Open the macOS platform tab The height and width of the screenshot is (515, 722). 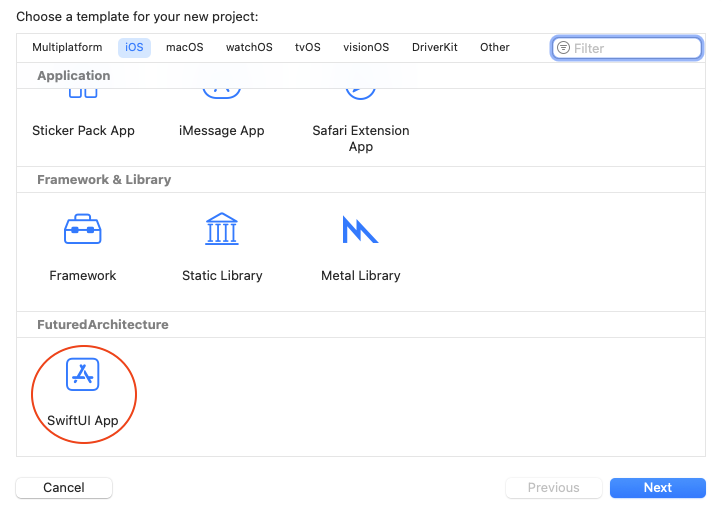click(x=184, y=47)
